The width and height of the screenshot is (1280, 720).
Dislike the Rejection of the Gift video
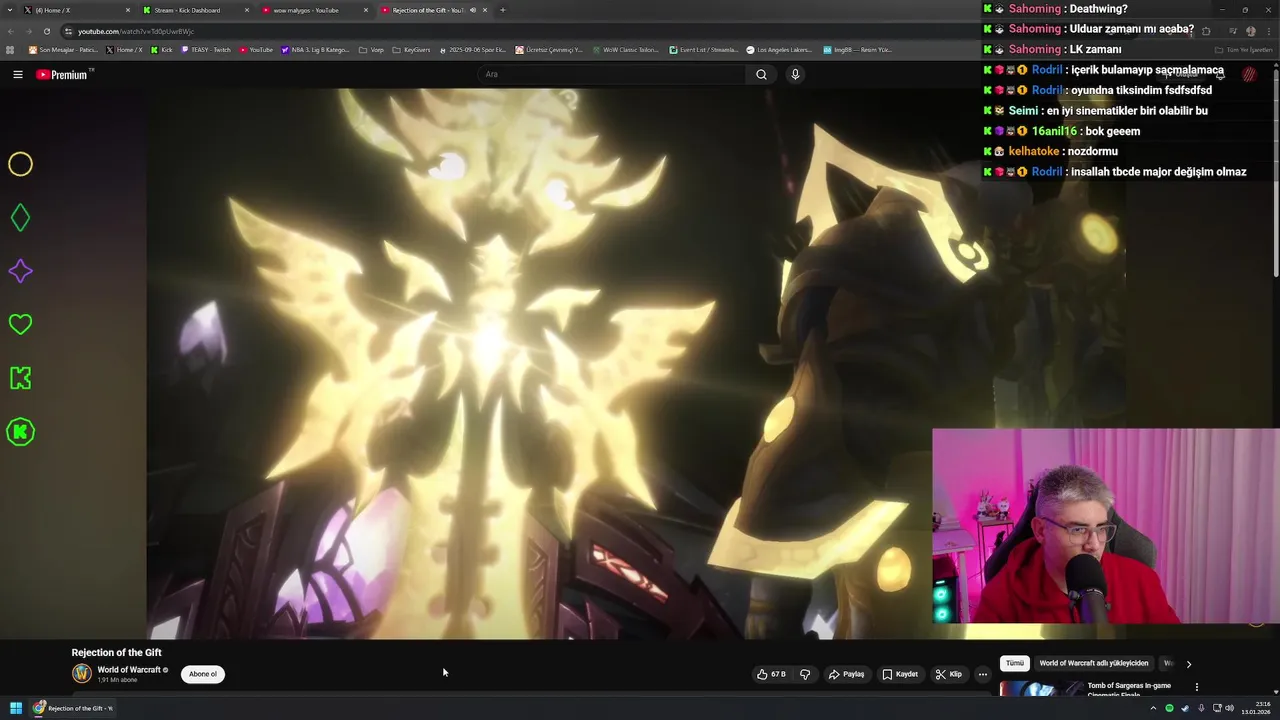(805, 674)
